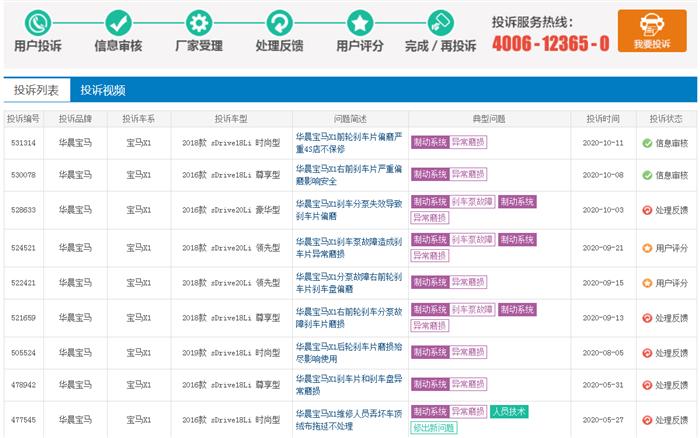
Task: Click the hotline number 4006-12365-0
Action: tap(551, 44)
